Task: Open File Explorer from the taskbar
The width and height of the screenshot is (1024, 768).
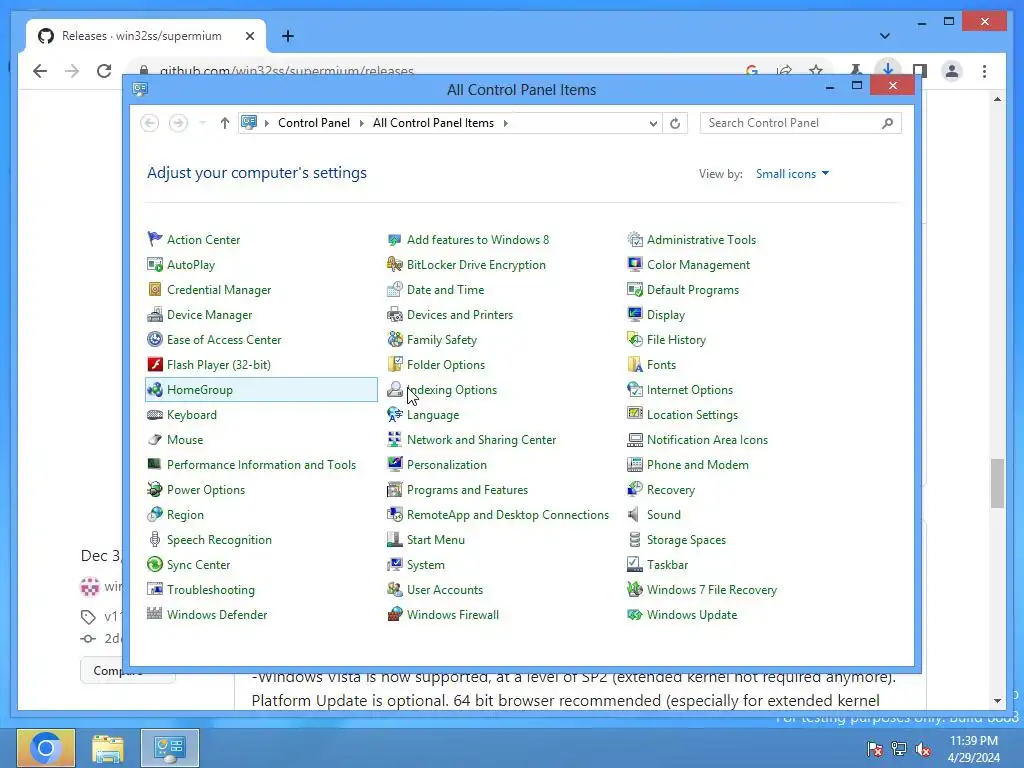Action: 108,748
